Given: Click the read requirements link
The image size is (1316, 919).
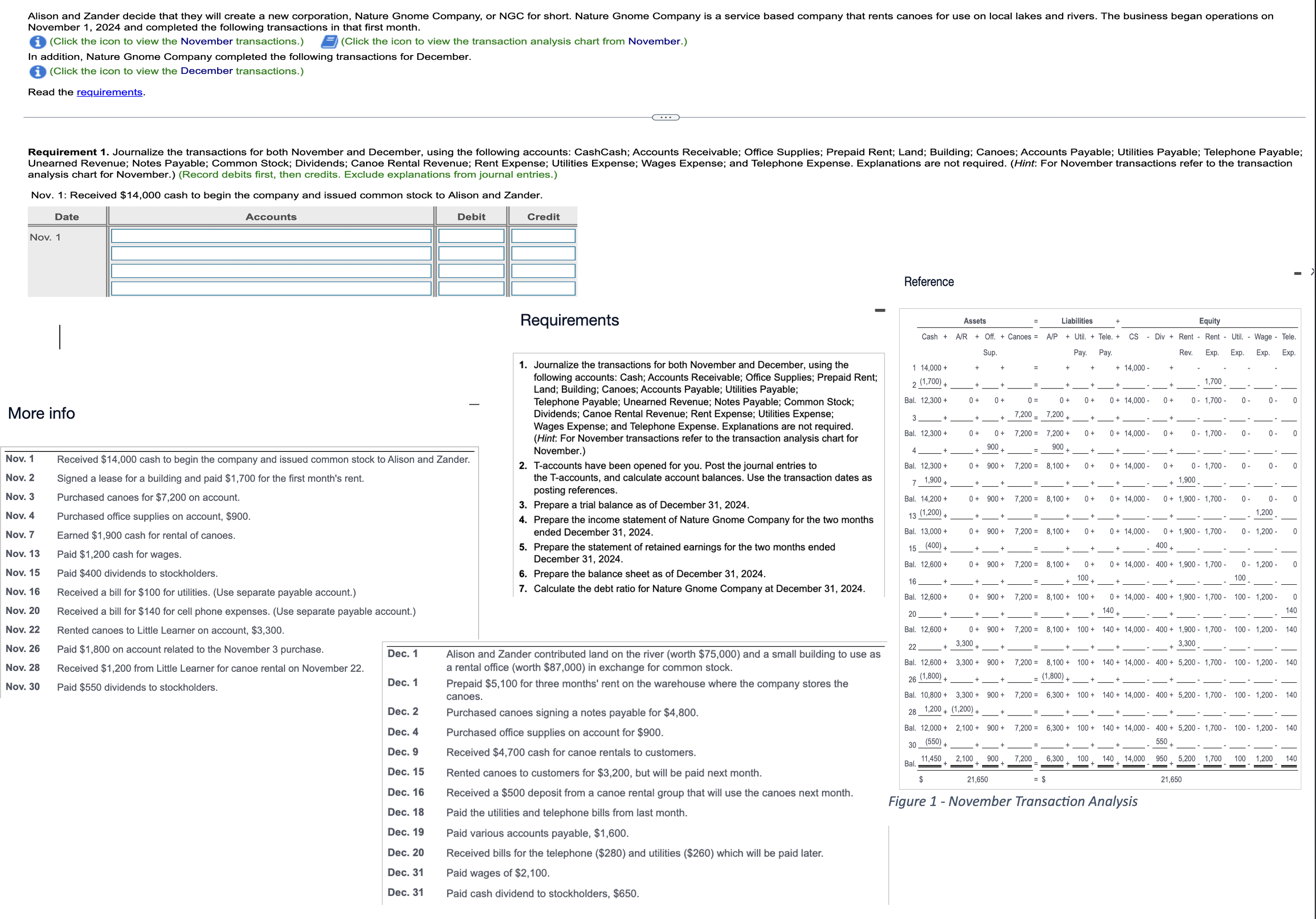Looking at the screenshot, I should (x=109, y=92).
